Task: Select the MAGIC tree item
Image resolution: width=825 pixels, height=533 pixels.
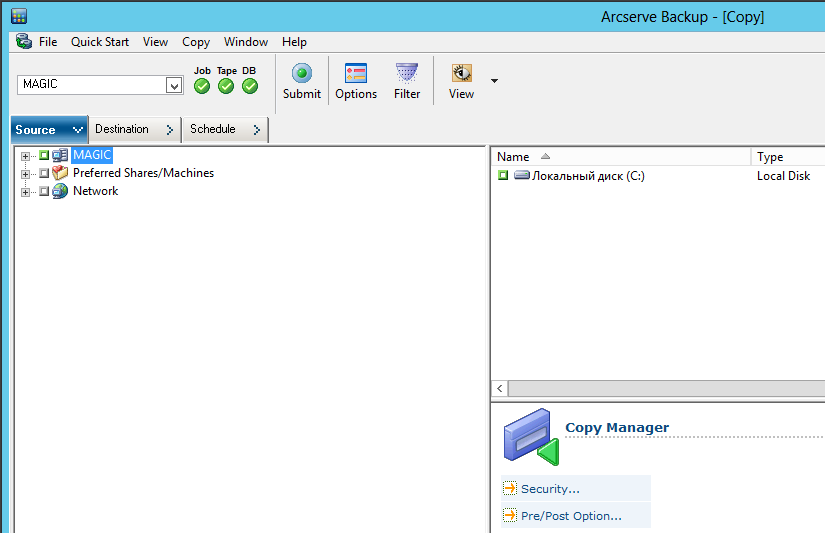Action: tap(92, 155)
